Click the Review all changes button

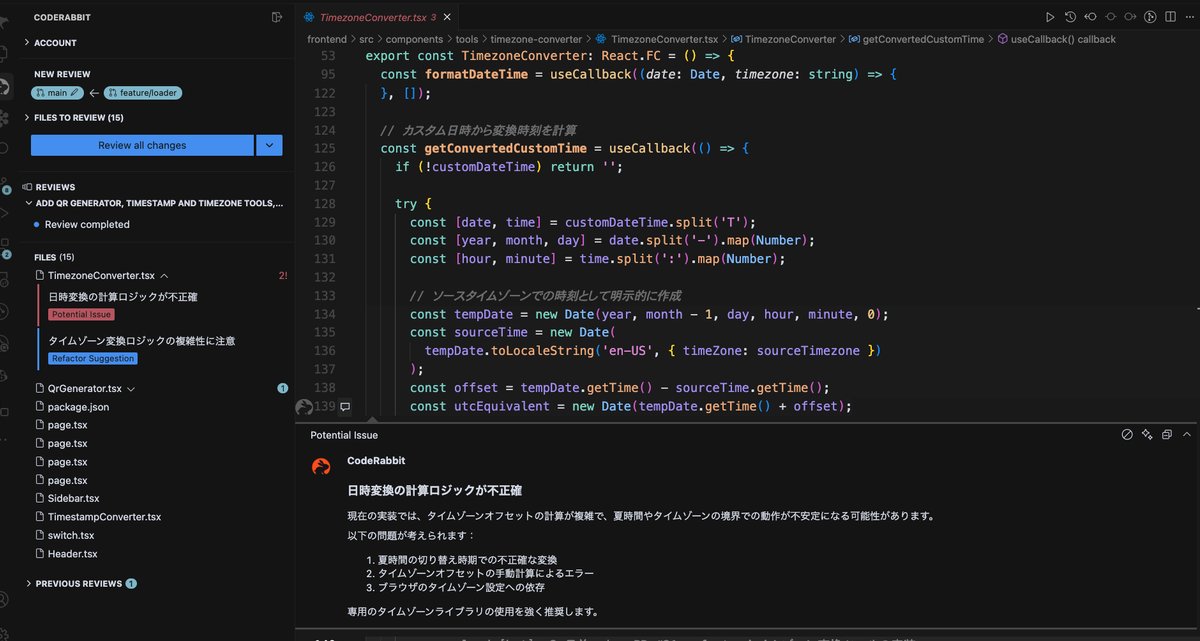coord(141,145)
